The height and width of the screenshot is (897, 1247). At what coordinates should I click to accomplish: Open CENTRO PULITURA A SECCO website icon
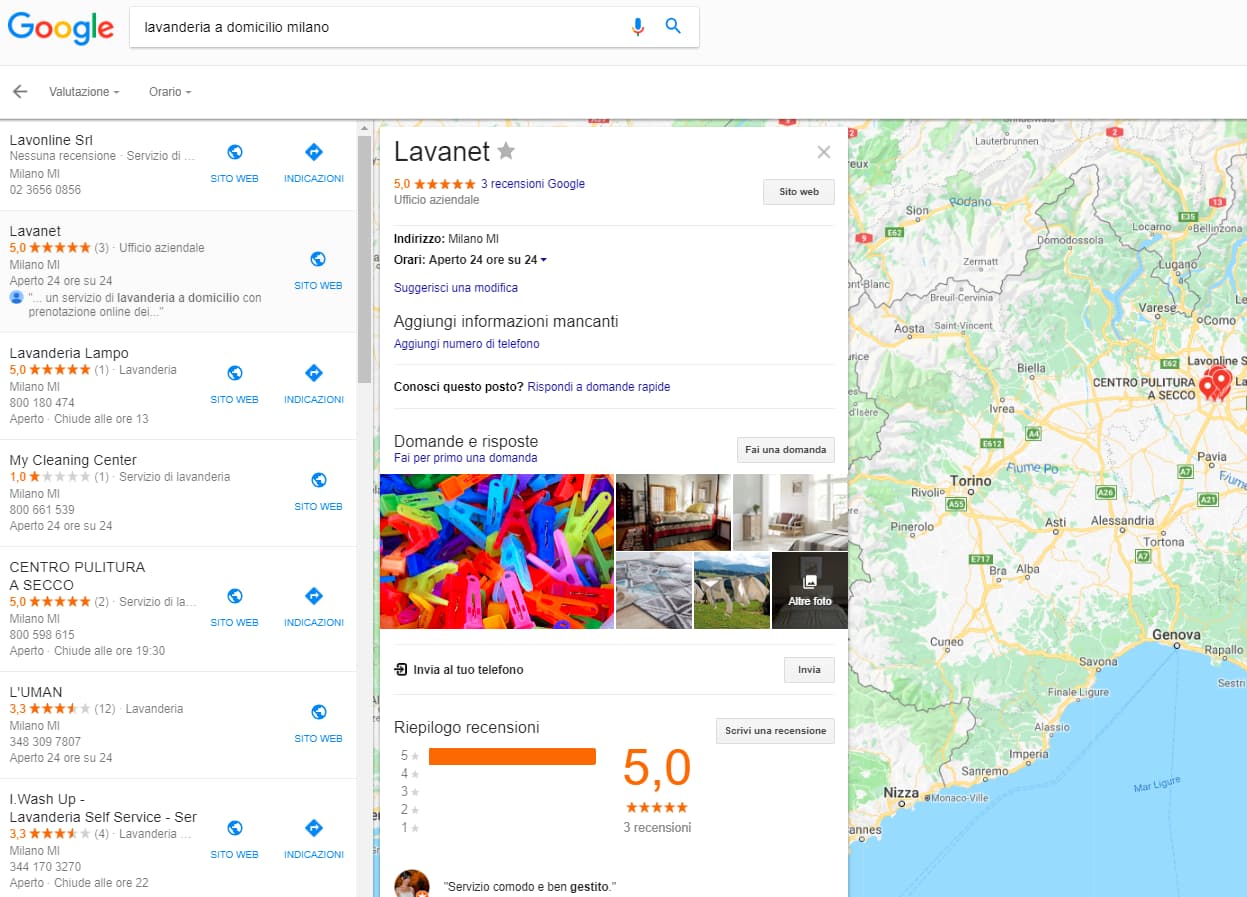[234, 596]
